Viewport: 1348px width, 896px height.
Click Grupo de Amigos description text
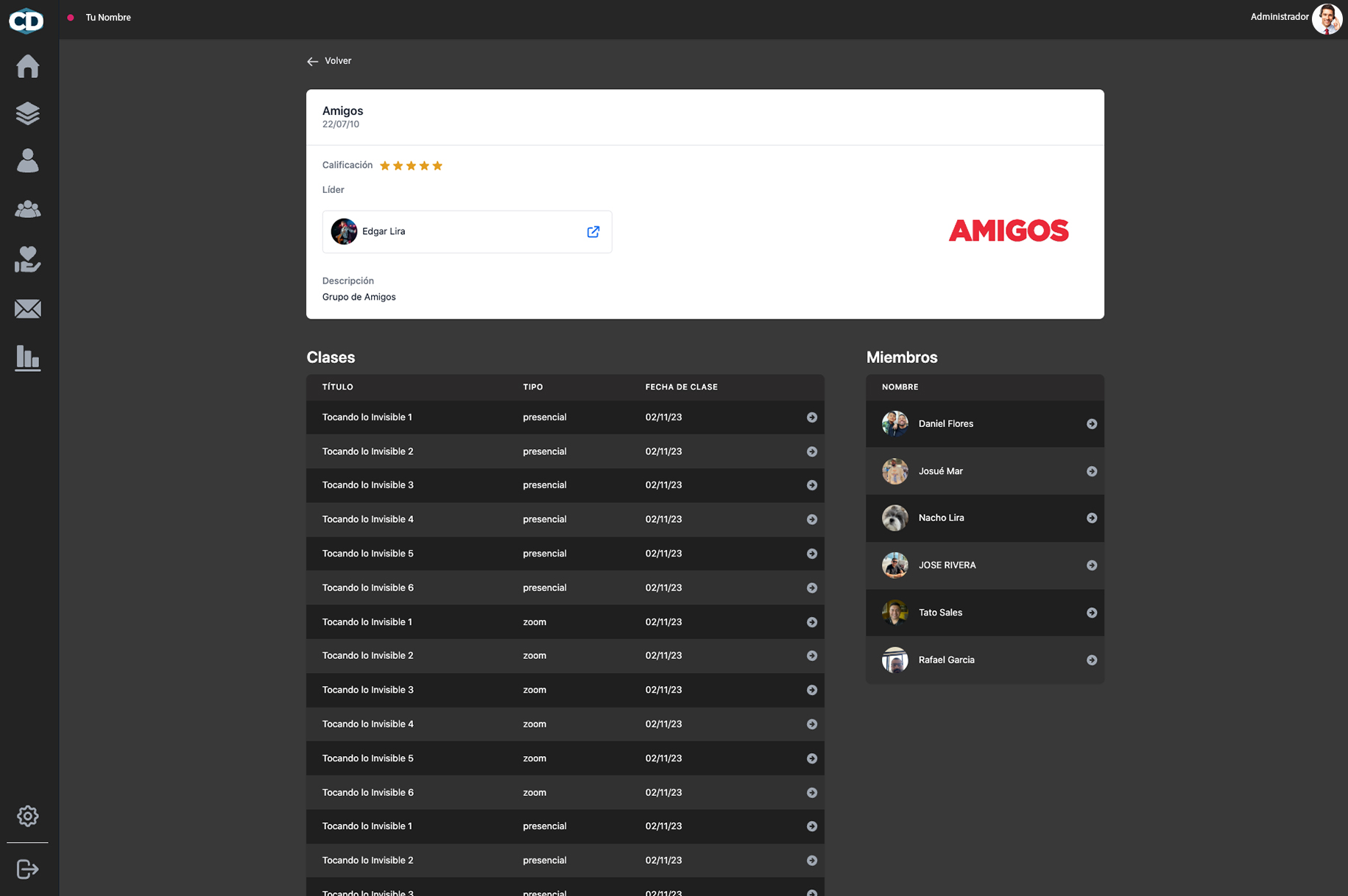tap(359, 297)
